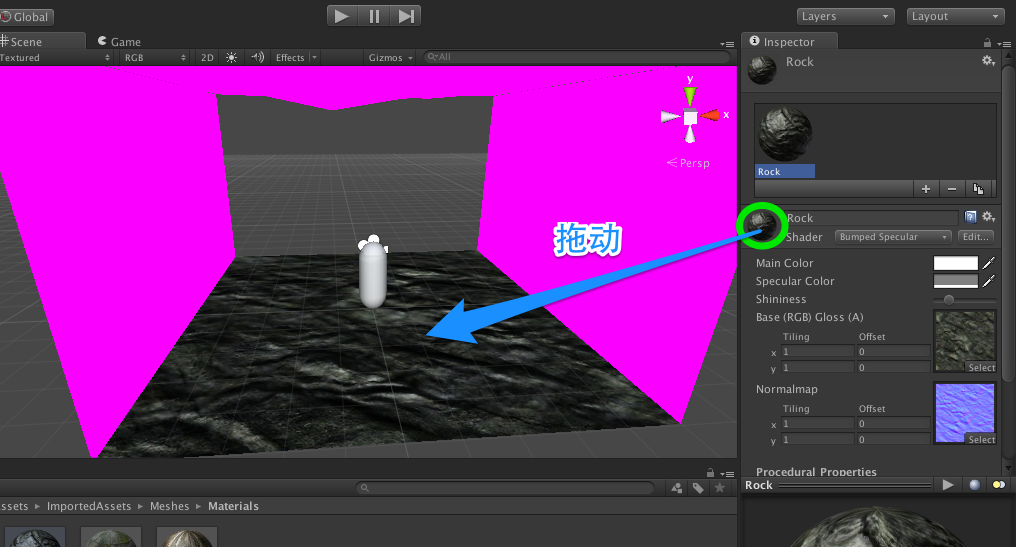
Task: Click the Project panel search field
Action: point(505,487)
